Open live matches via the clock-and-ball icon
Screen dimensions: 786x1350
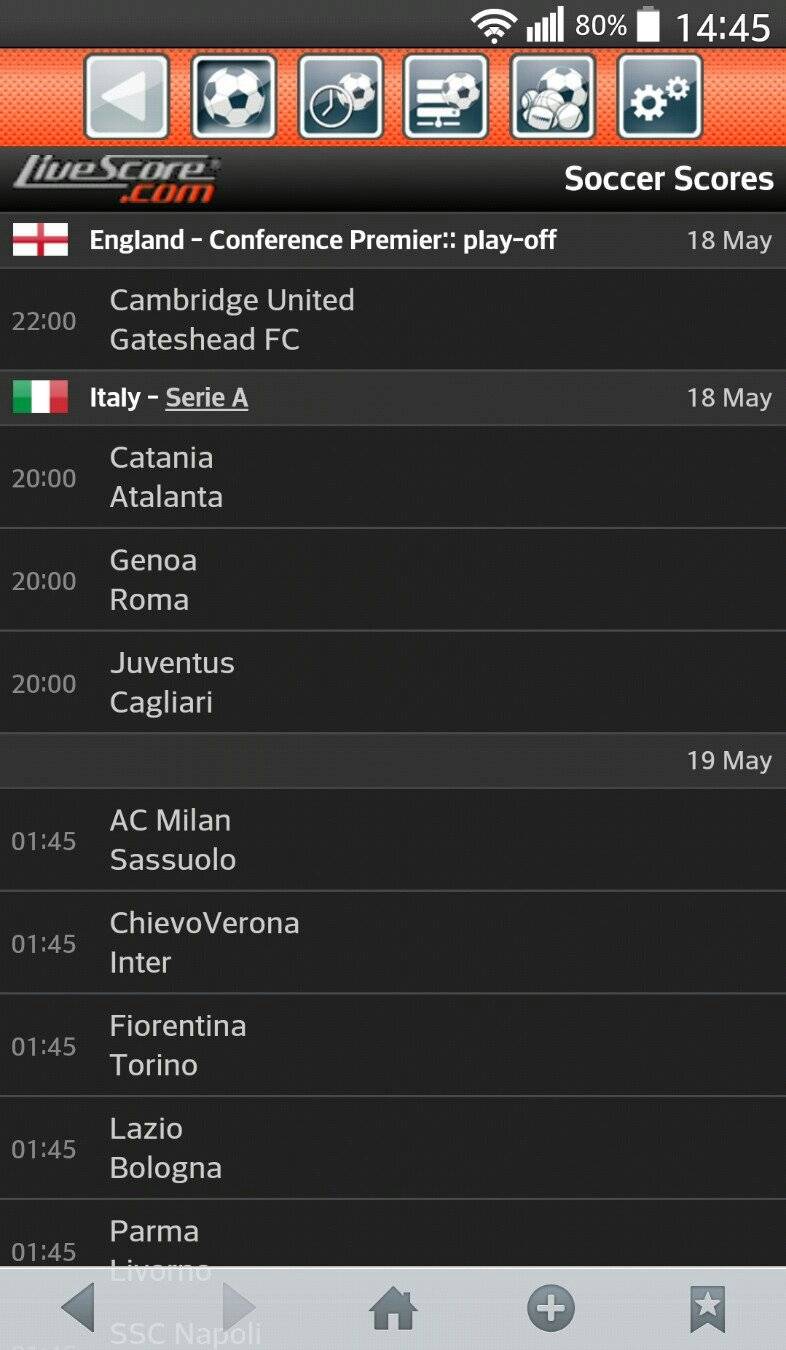[x=341, y=96]
